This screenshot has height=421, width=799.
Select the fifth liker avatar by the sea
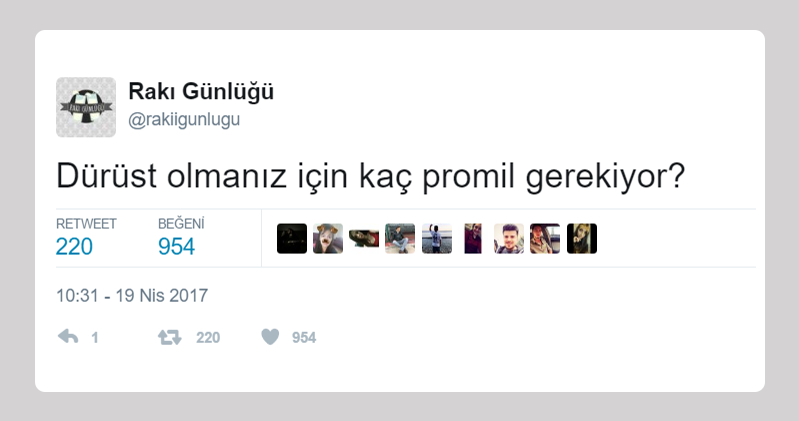(x=437, y=239)
